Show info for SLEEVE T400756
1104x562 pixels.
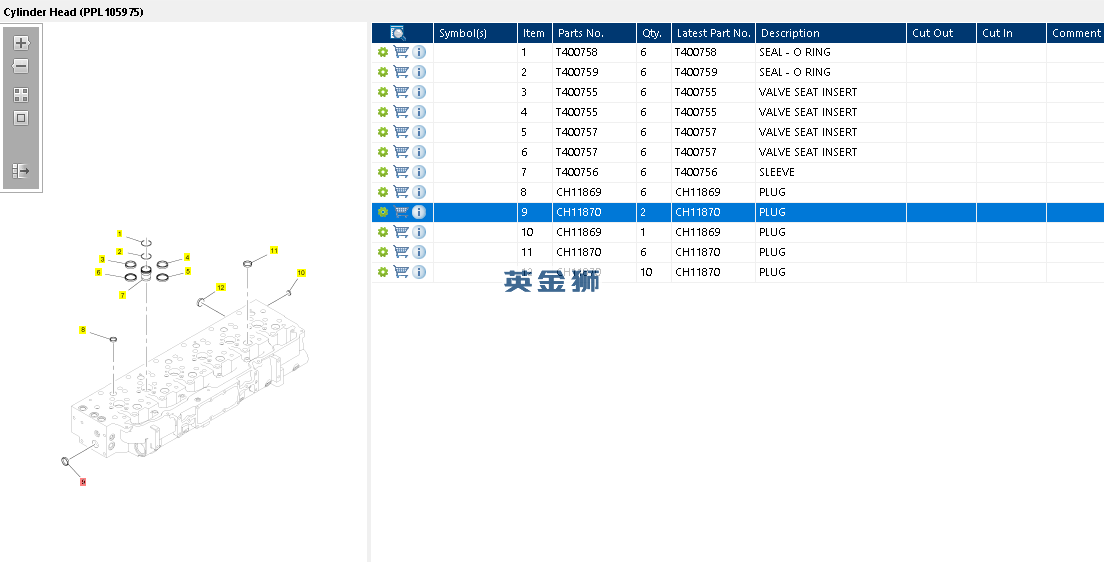point(419,172)
